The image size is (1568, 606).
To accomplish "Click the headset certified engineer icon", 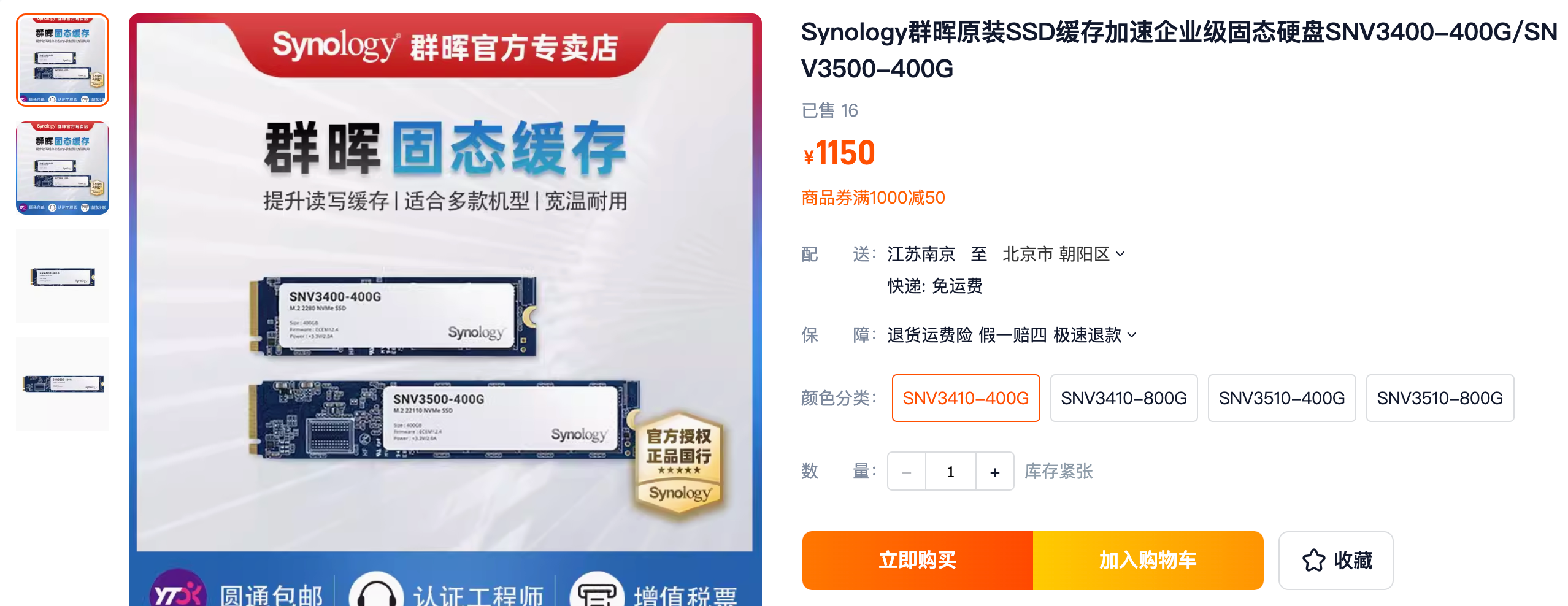I will (376, 590).
